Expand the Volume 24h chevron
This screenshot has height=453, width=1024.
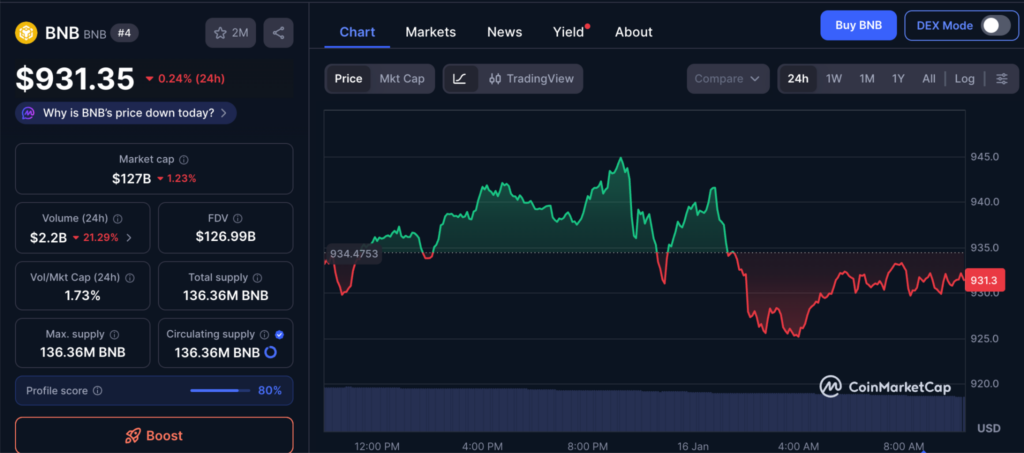(128, 237)
